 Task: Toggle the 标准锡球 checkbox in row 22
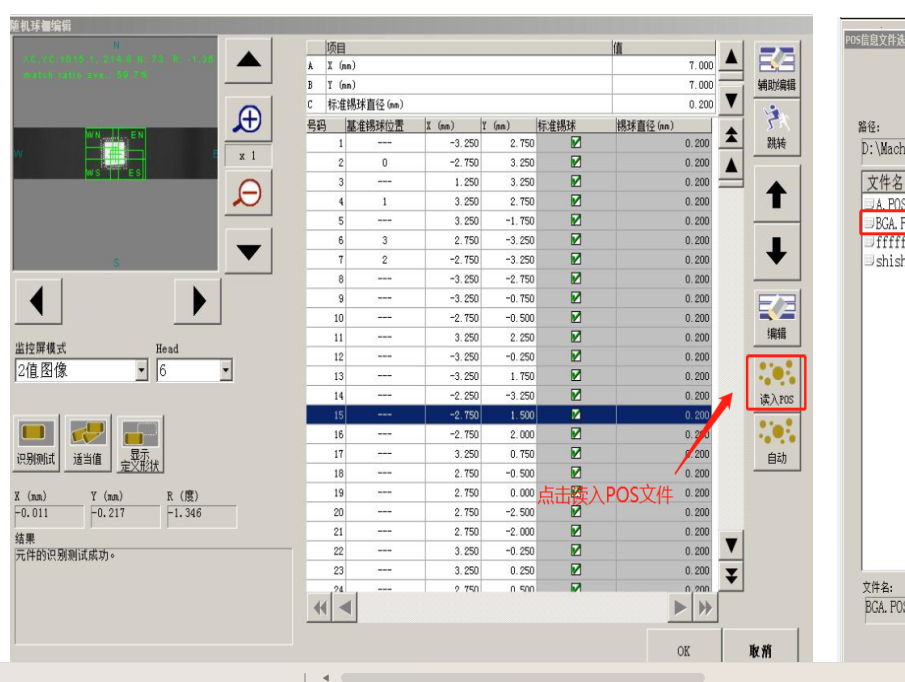click(x=576, y=551)
